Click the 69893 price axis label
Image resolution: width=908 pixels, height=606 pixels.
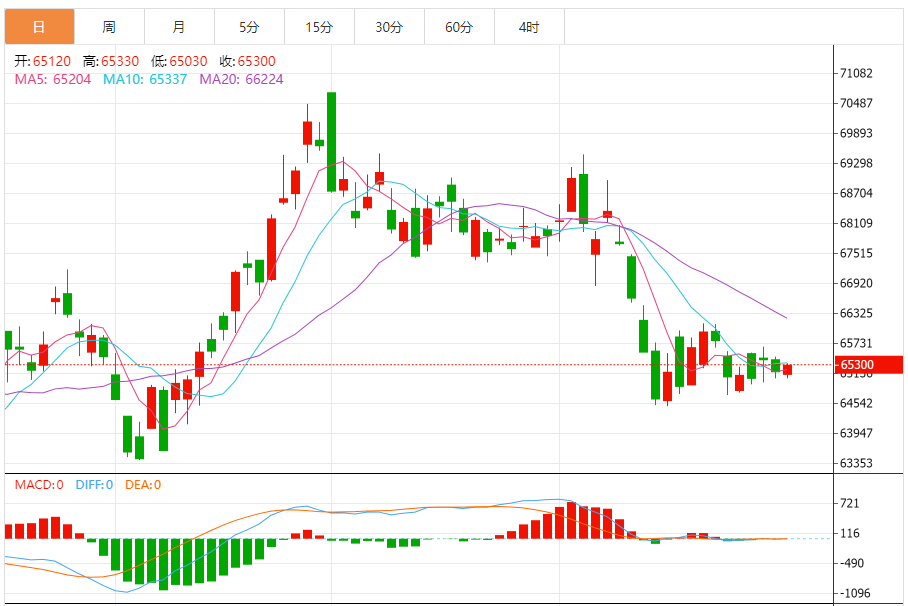point(856,133)
